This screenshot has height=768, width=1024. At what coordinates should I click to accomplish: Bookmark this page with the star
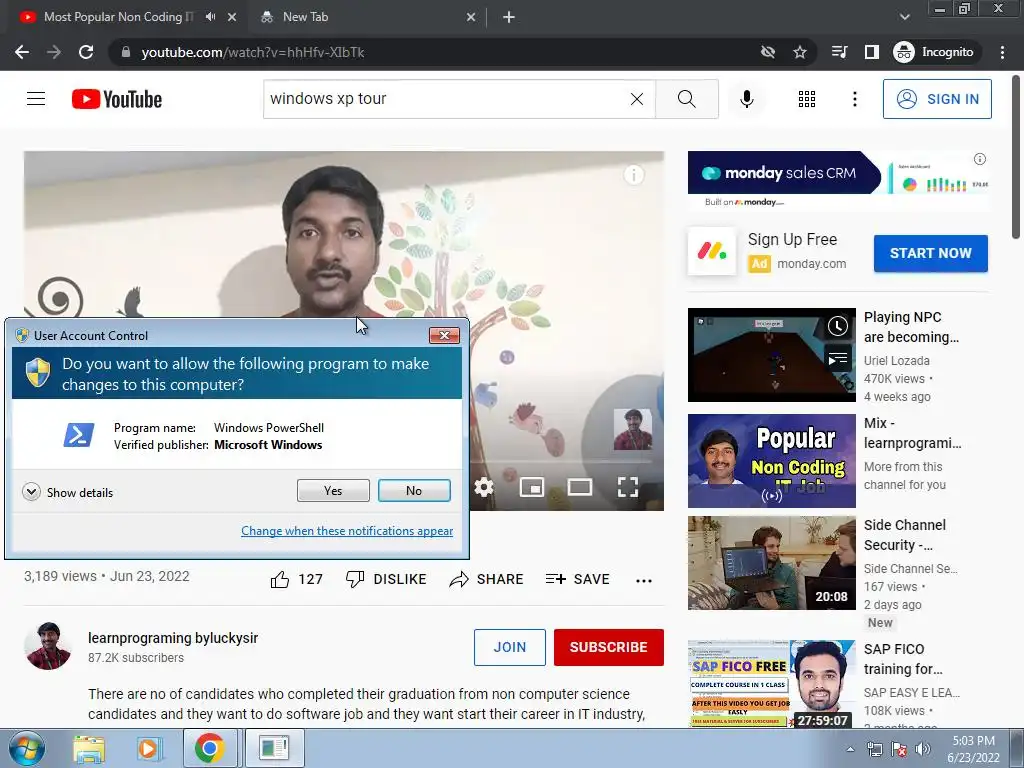[x=800, y=52]
